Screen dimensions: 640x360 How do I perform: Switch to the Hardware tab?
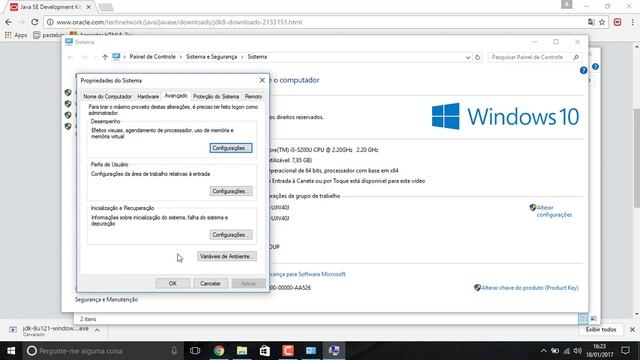click(x=148, y=97)
